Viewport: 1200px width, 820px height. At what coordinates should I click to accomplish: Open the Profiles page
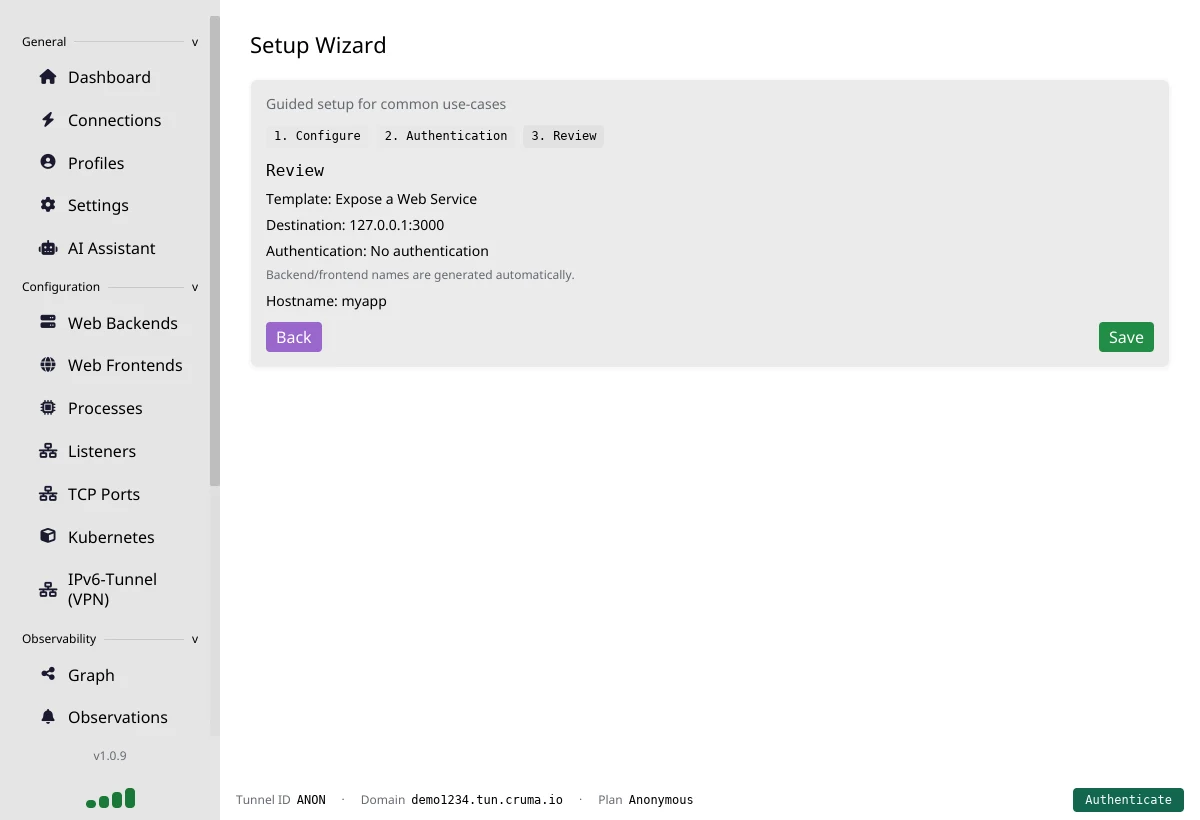click(x=96, y=163)
